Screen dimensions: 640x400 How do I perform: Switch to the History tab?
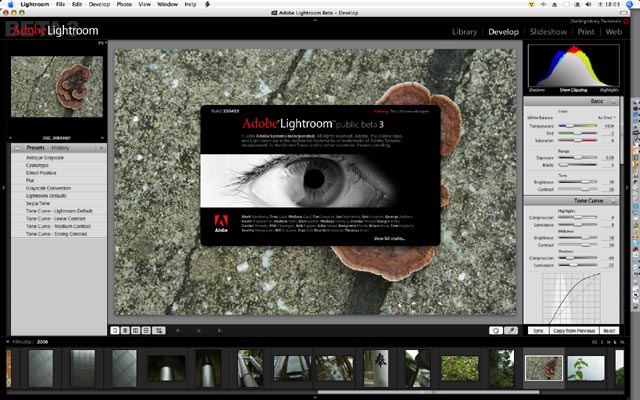click(x=60, y=148)
